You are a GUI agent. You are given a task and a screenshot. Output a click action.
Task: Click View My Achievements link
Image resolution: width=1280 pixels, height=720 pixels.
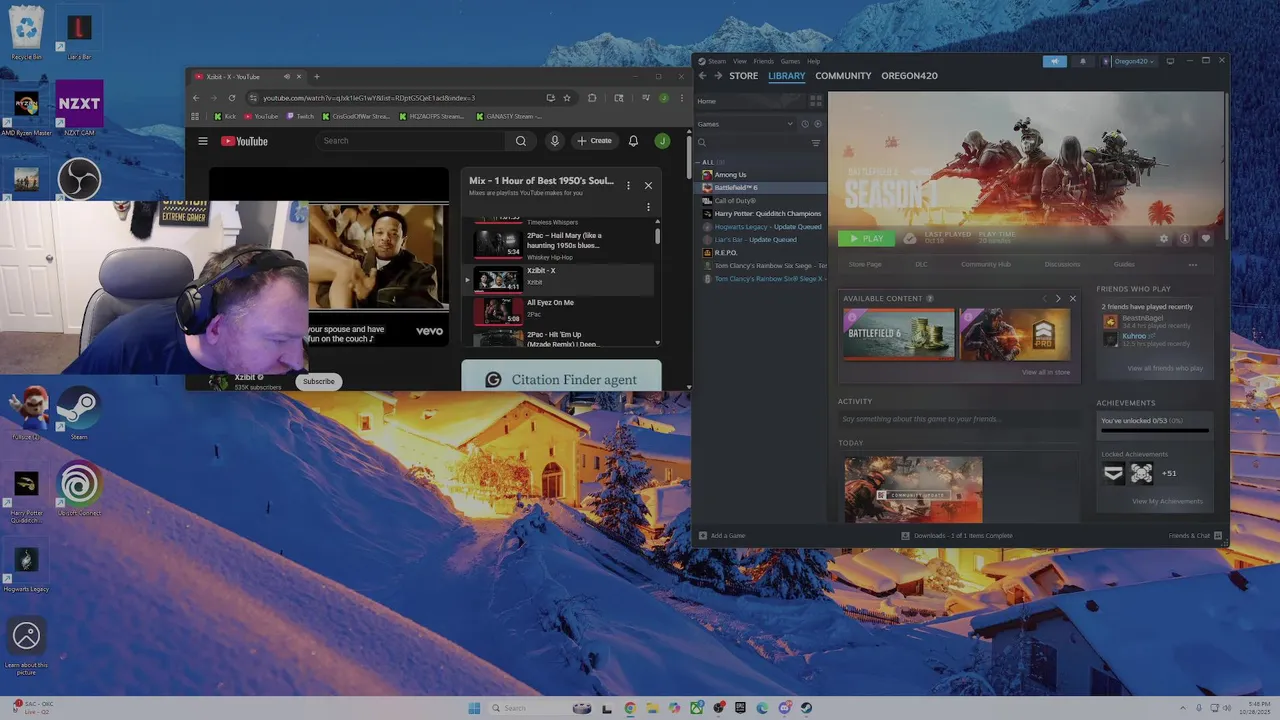coord(1167,501)
